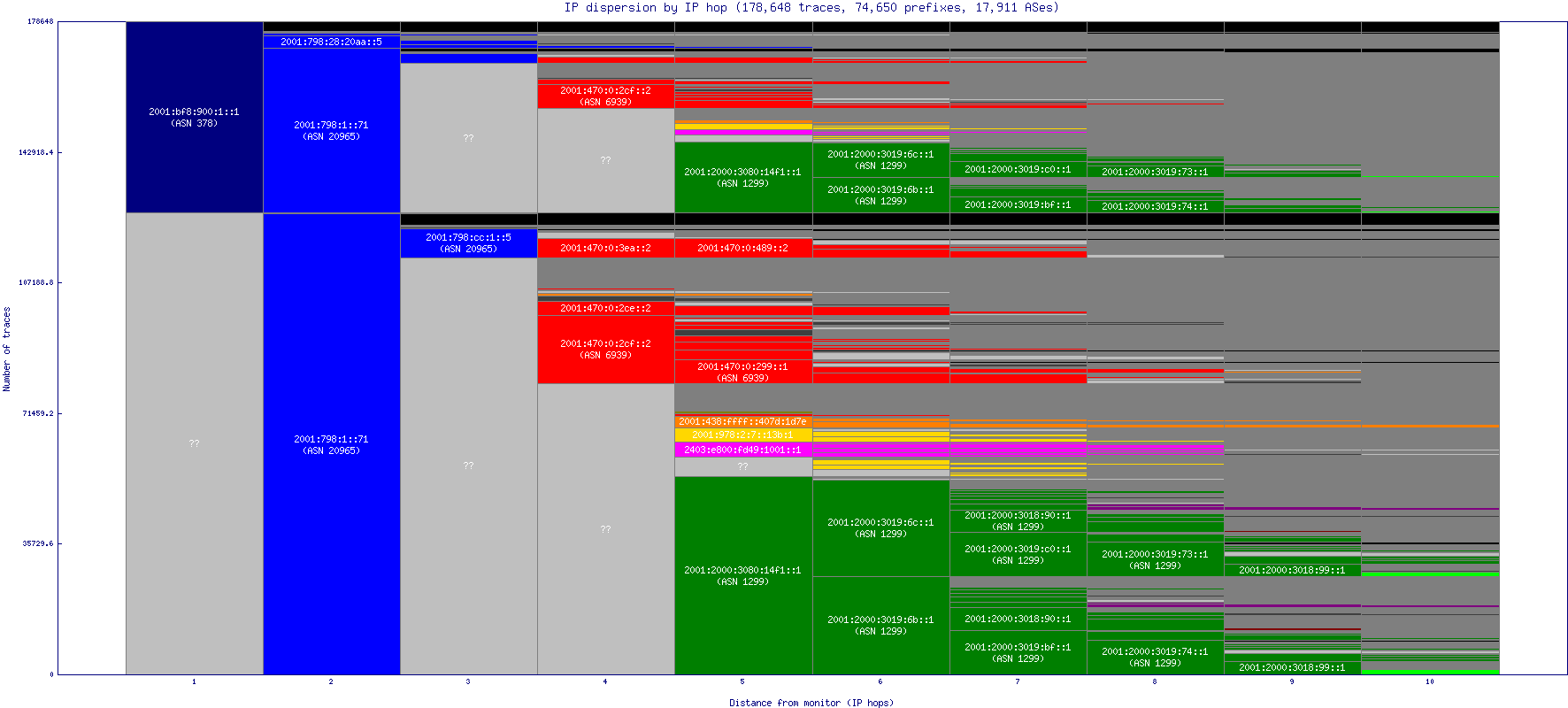Click the 2001:2000:3018:90::1 label without ASN line
1568x708 pixels.
(1018, 619)
